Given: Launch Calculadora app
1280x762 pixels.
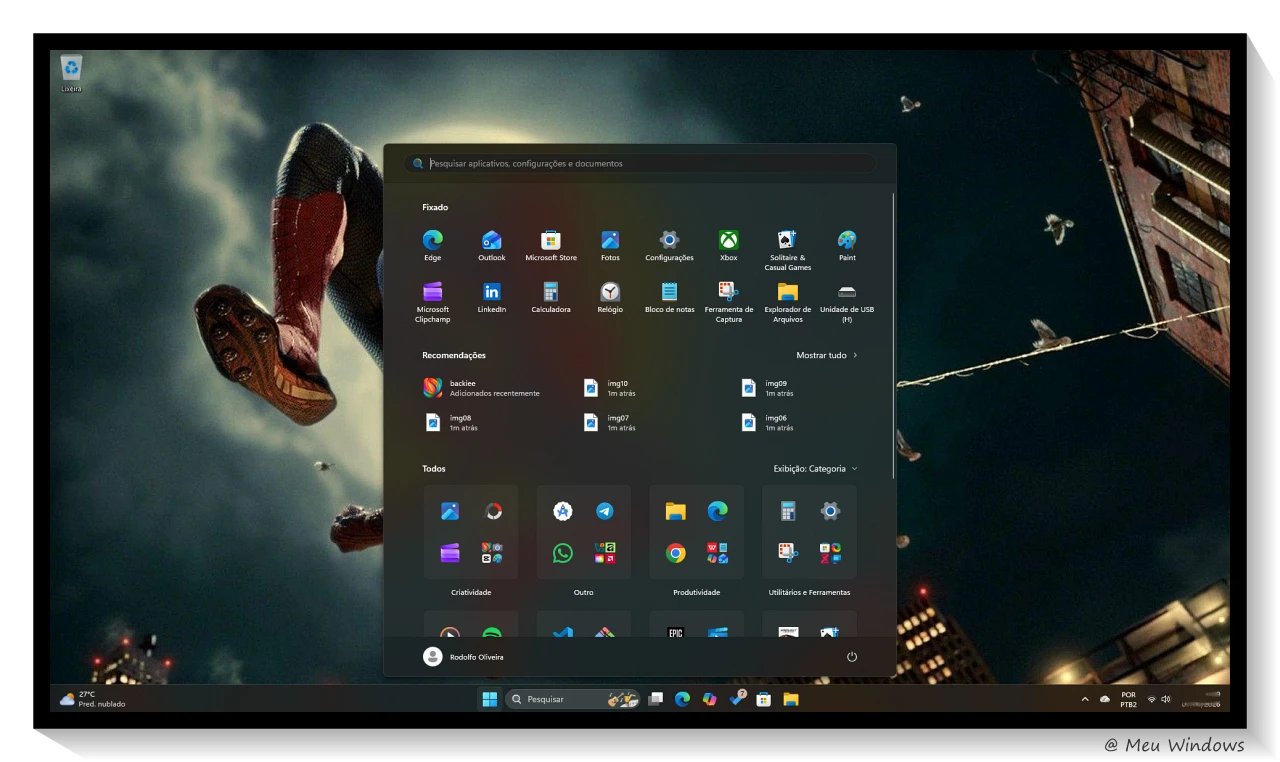Looking at the screenshot, I should (551, 293).
